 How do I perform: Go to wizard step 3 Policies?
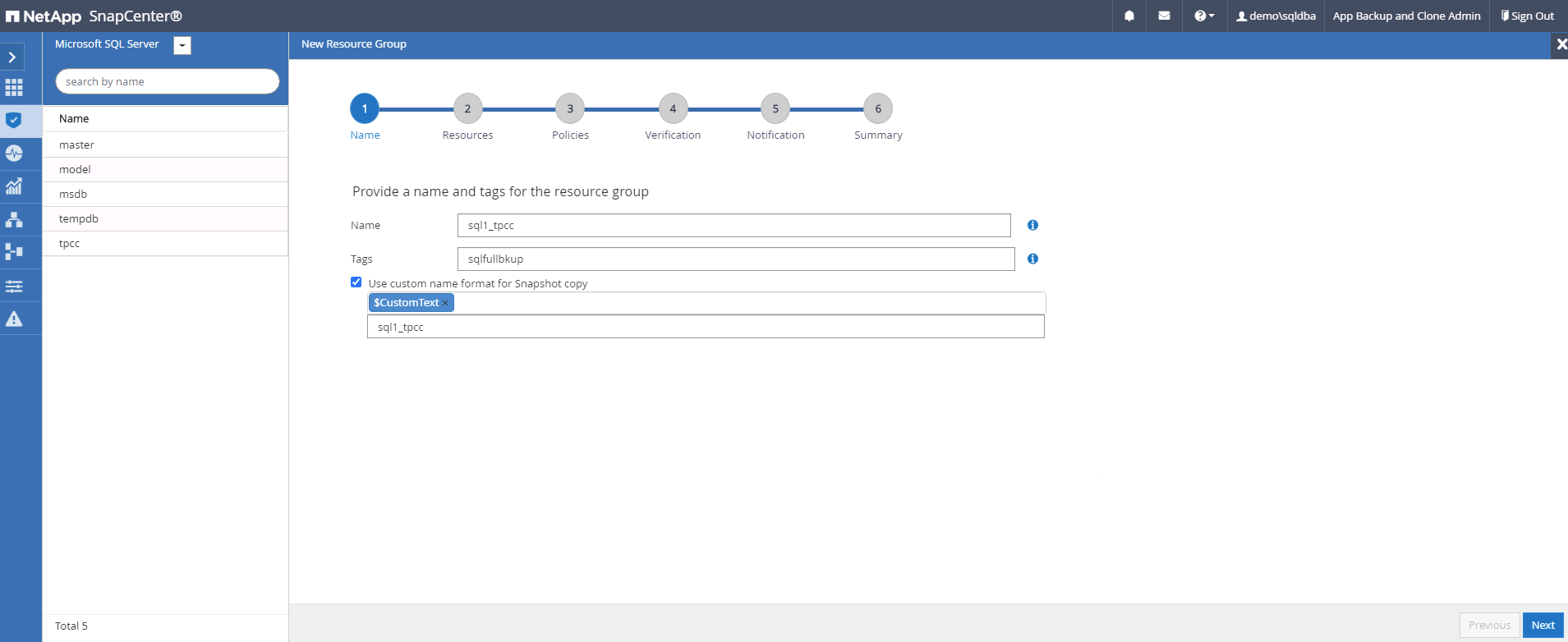(x=570, y=108)
